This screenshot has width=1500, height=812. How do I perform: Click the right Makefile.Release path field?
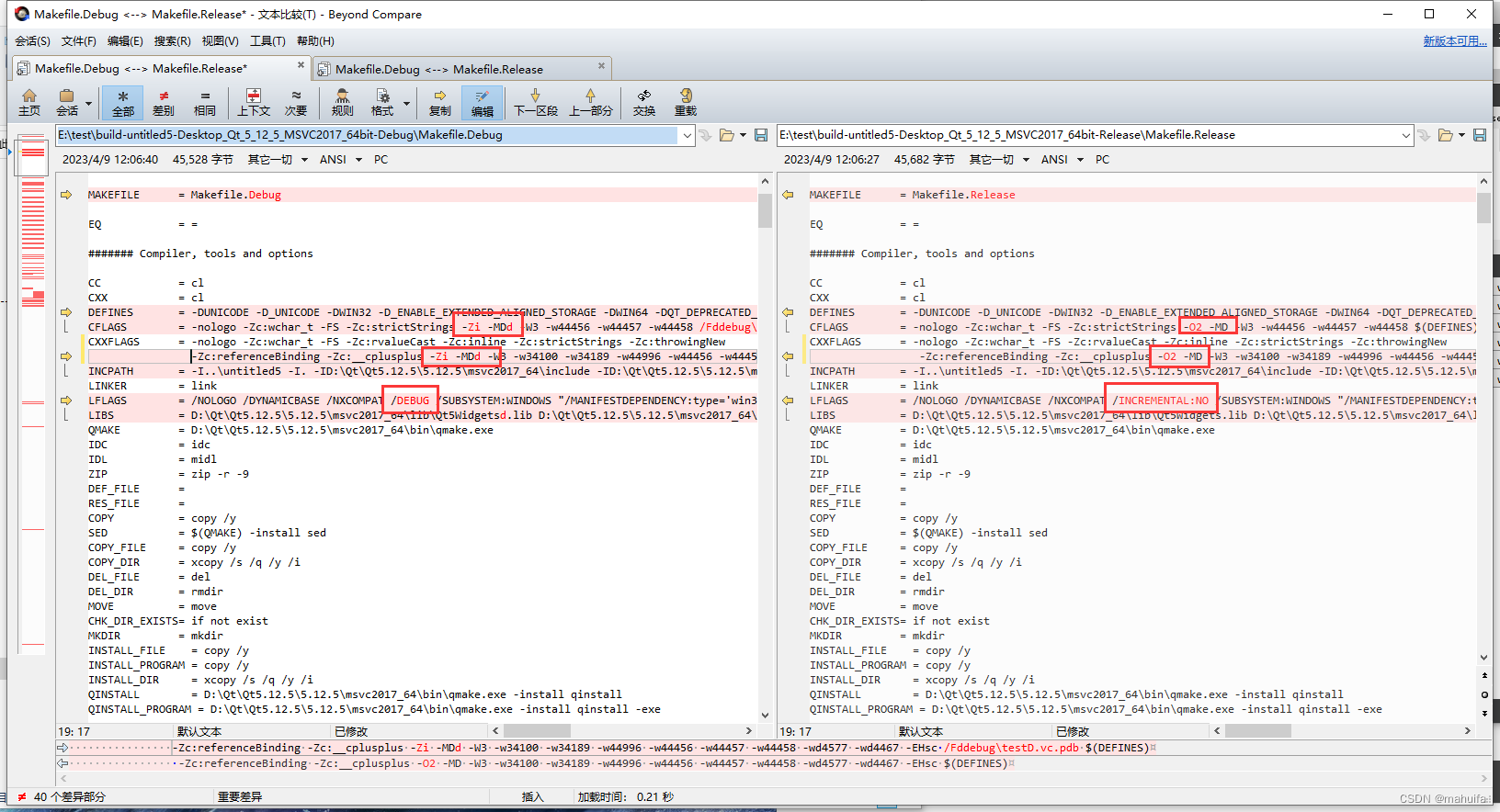[x=1087, y=135]
